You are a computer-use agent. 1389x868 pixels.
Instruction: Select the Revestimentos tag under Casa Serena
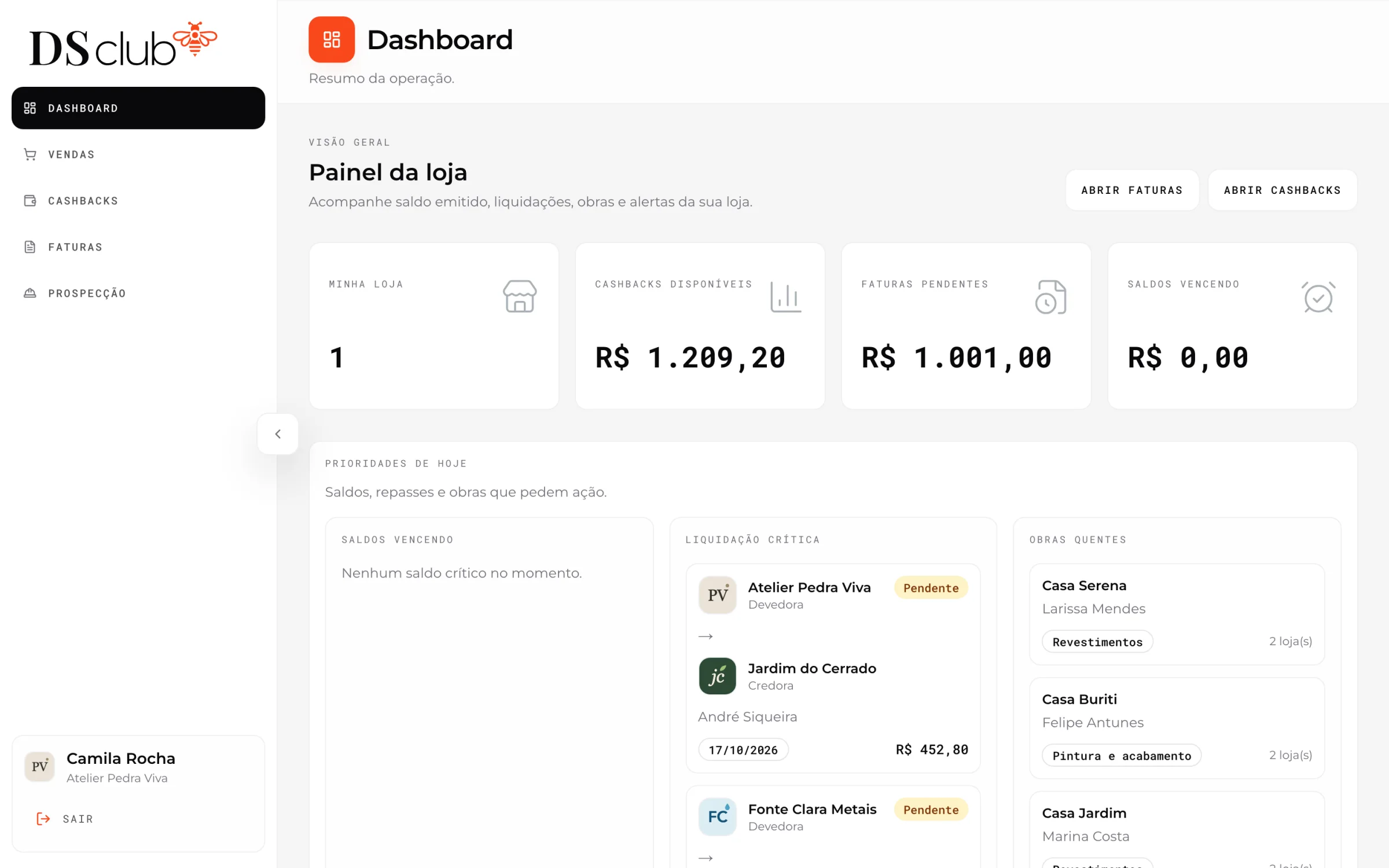pyautogui.click(x=1097, y=642)
